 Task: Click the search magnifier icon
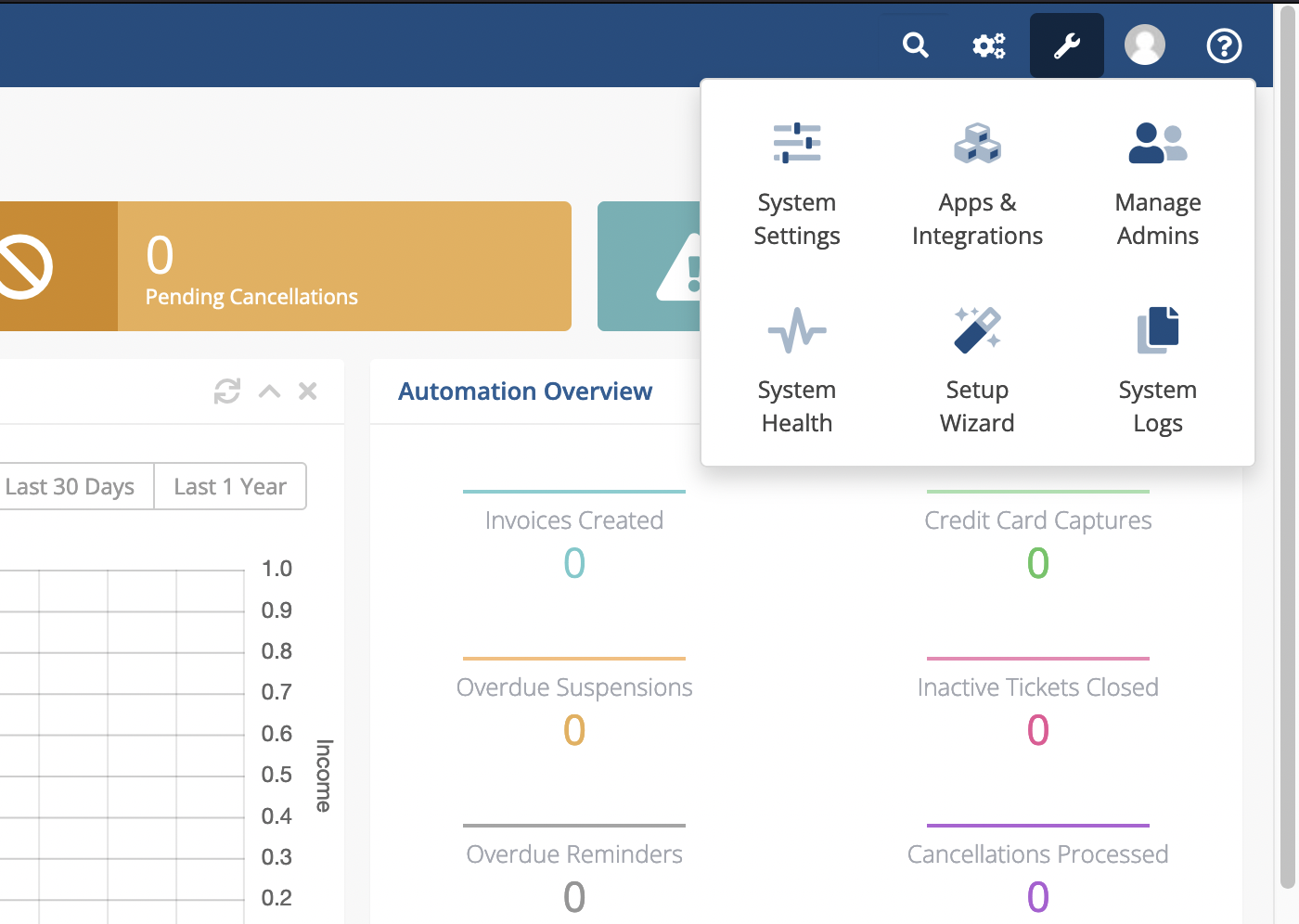click(916, 45)
